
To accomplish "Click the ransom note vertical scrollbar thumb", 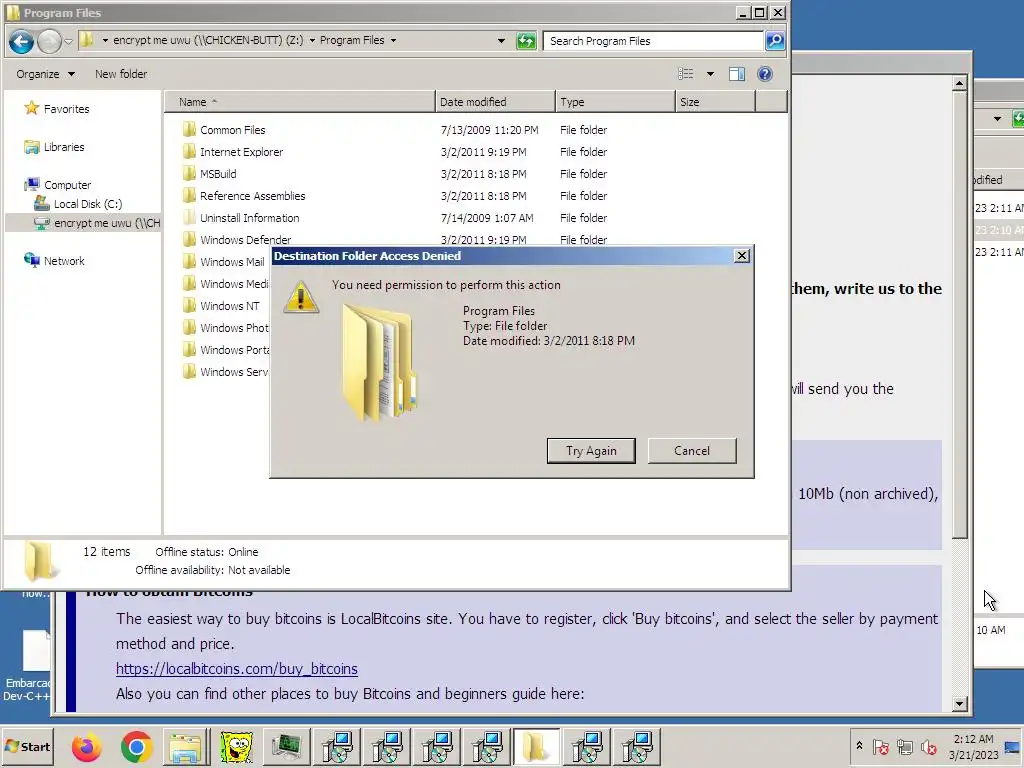I will [x=959, y=315].
